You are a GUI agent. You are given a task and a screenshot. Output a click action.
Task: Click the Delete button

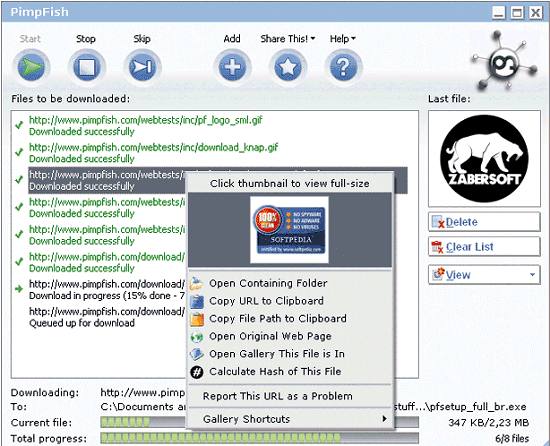point(484,222)
